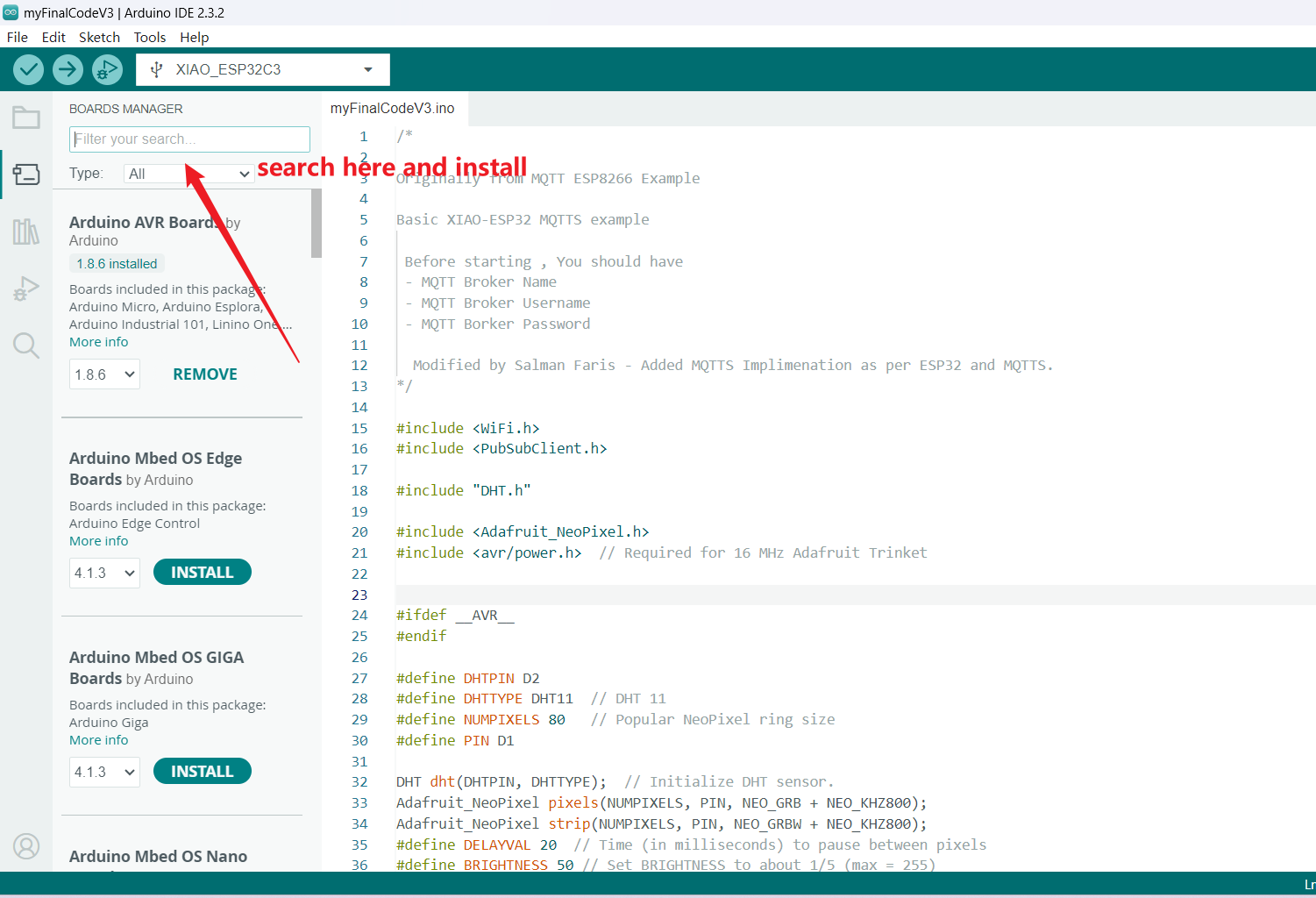The width and height of the screenshot is (1316, 898).
Task: Install Arduino Mbed OS GIGA Boards
Action: 203,772
